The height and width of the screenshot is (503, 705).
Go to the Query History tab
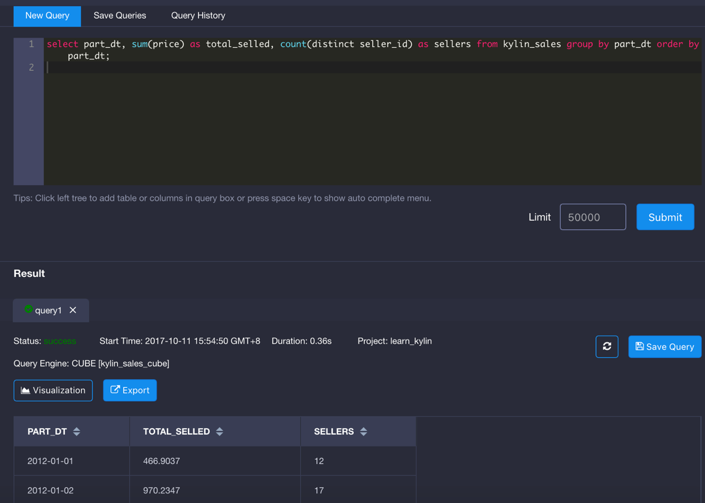198,16
